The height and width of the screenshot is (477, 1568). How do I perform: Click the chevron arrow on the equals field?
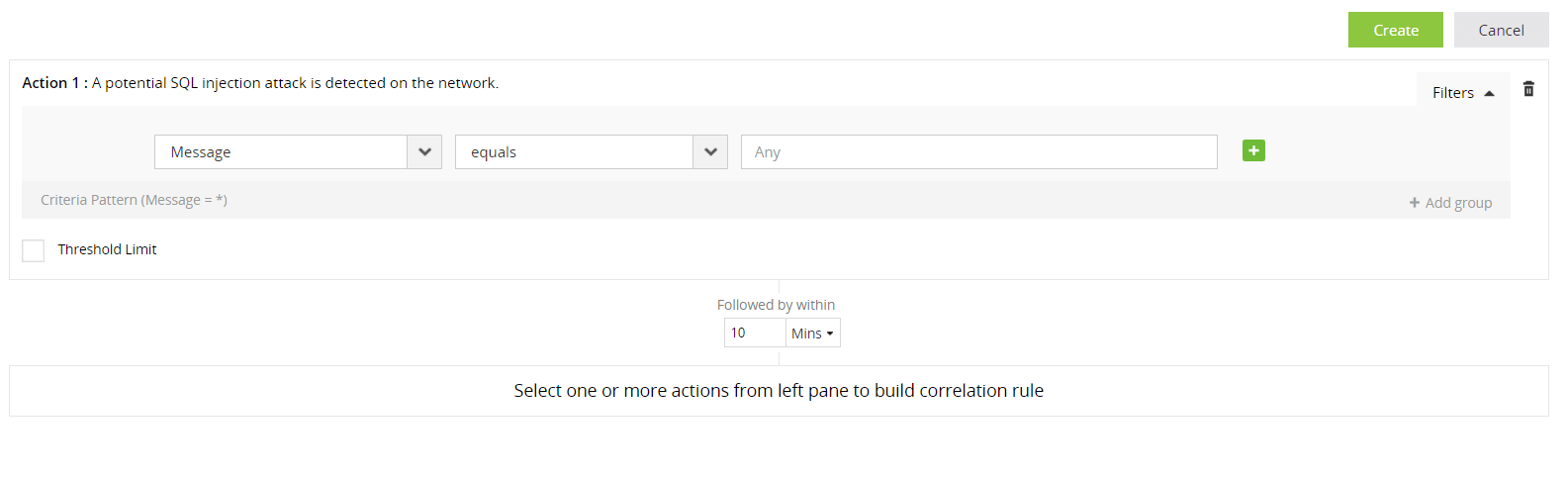click(710, 152)
